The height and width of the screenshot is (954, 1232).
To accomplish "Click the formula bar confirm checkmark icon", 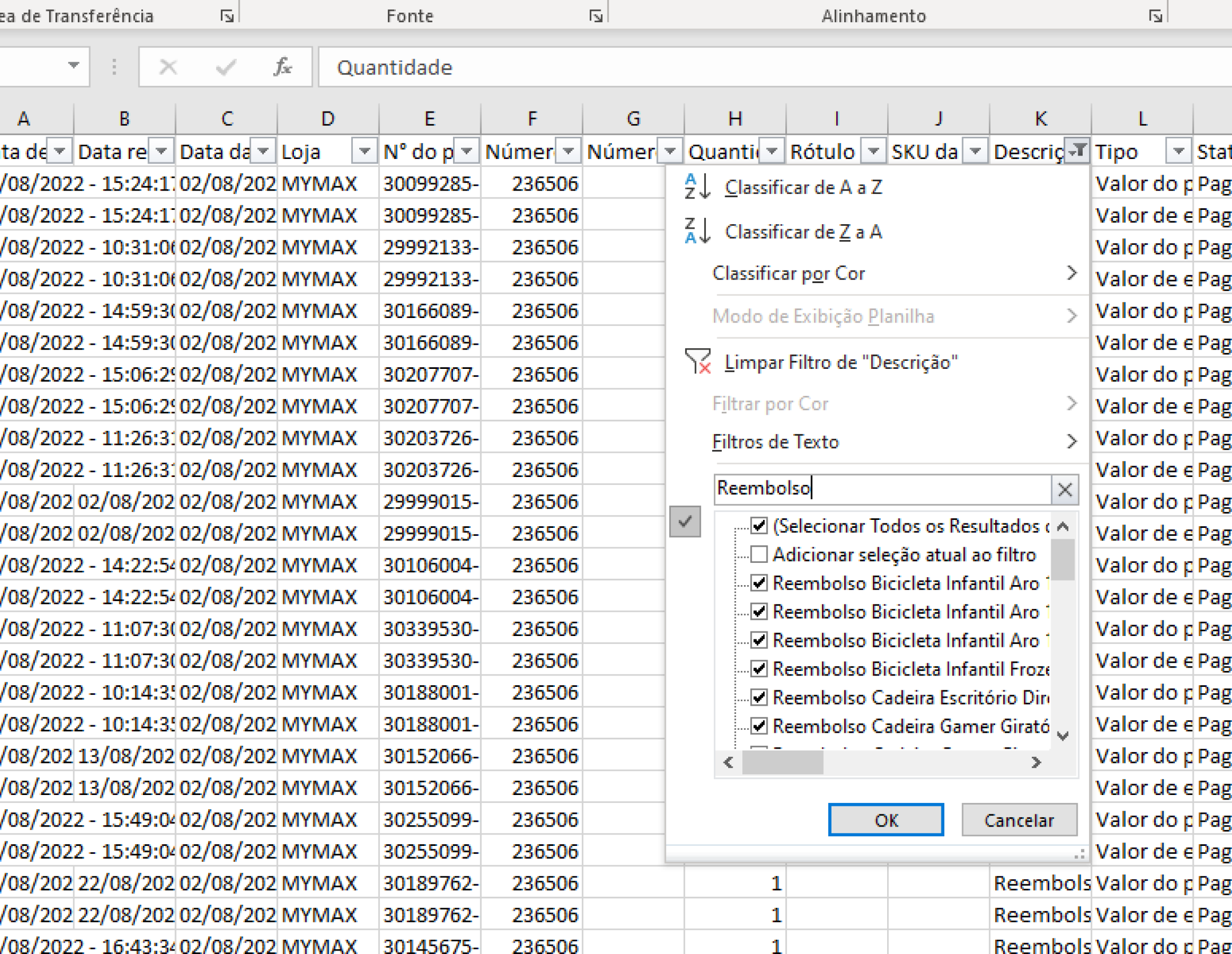I will 225,67.
